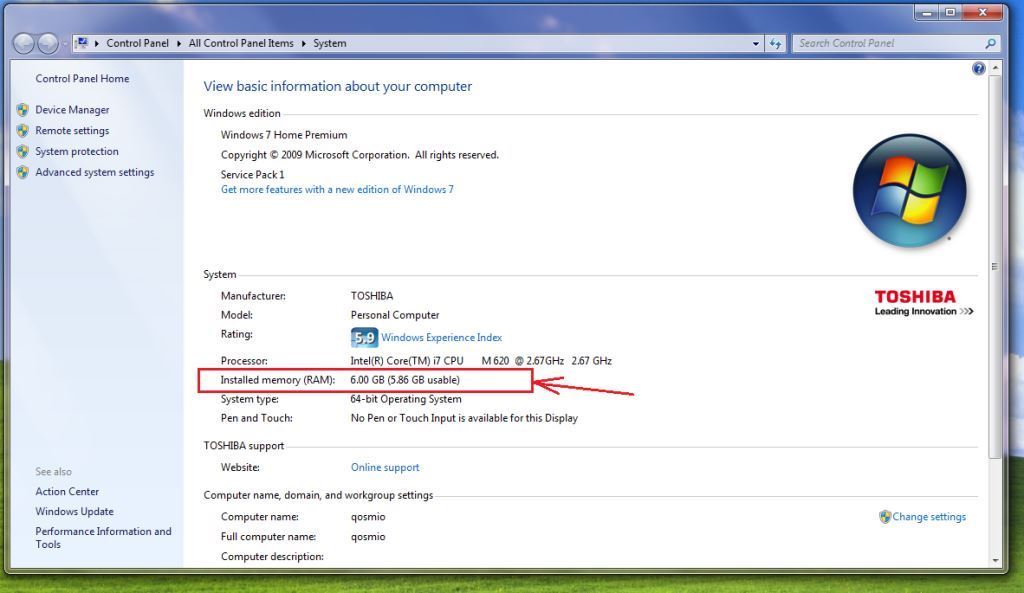Click the search magnifier icon
The image size is (1024, 593).
coord(991,43)
